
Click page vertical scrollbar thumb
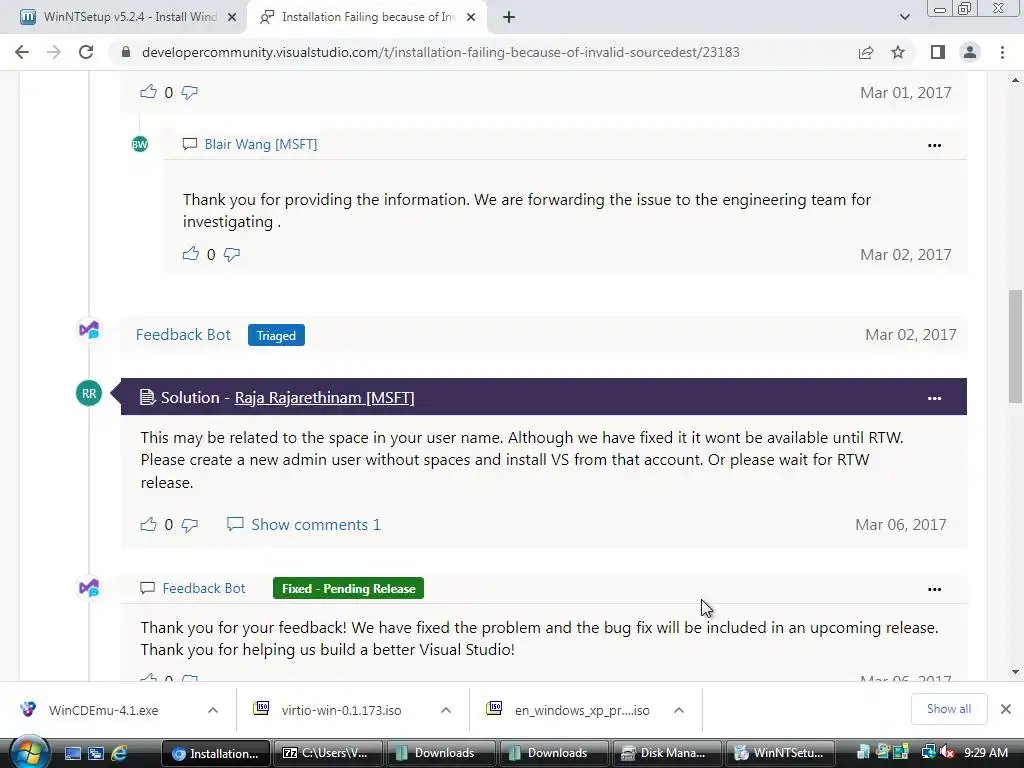[x=1015, y=346]
